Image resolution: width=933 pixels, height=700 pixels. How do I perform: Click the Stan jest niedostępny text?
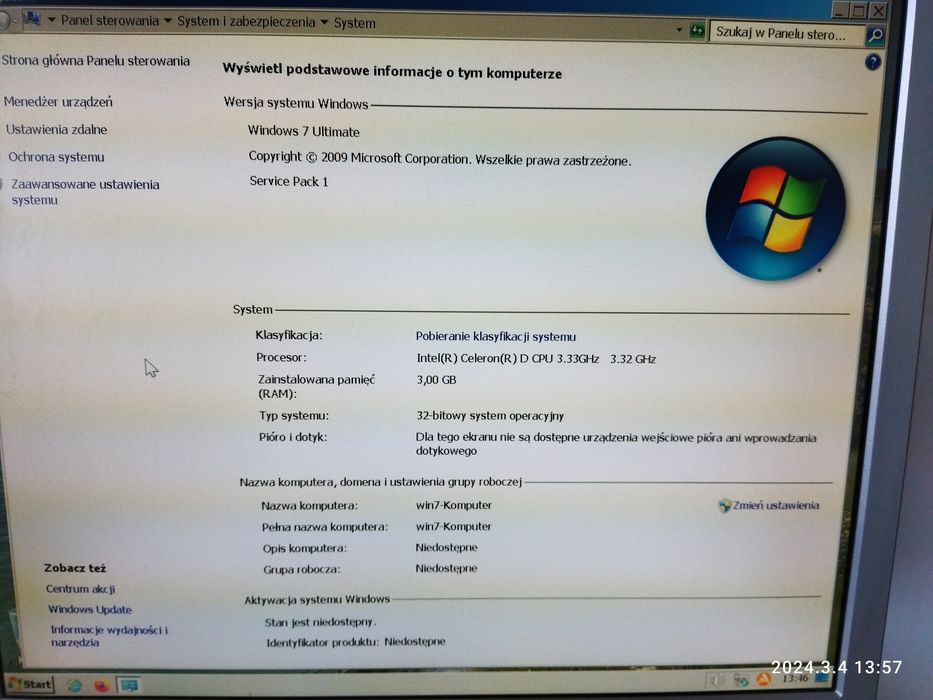(320, 622)
